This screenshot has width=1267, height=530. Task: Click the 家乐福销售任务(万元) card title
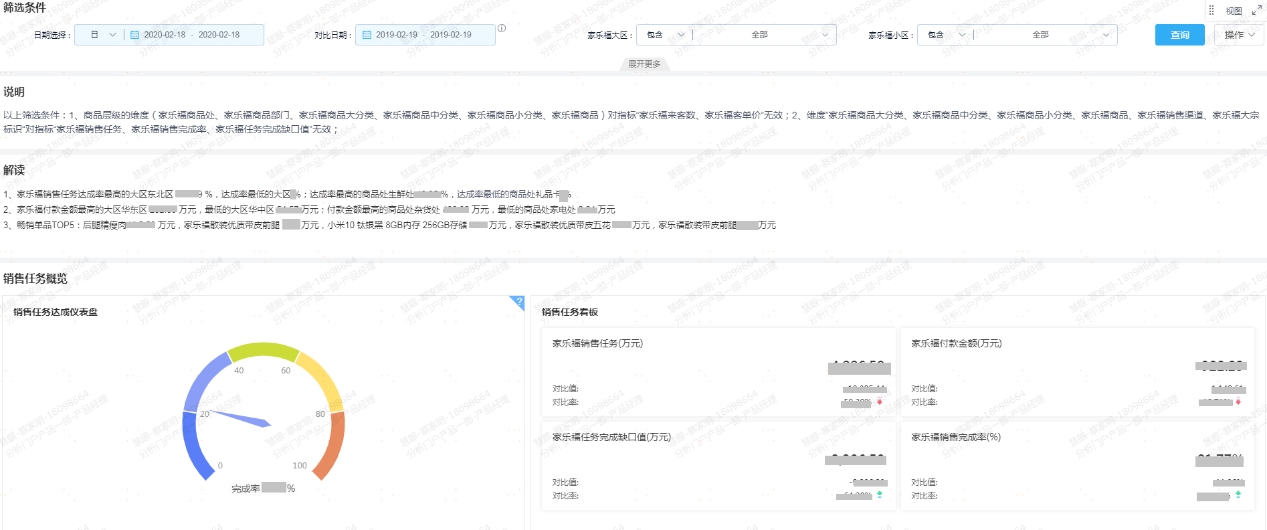click(597, 343)
